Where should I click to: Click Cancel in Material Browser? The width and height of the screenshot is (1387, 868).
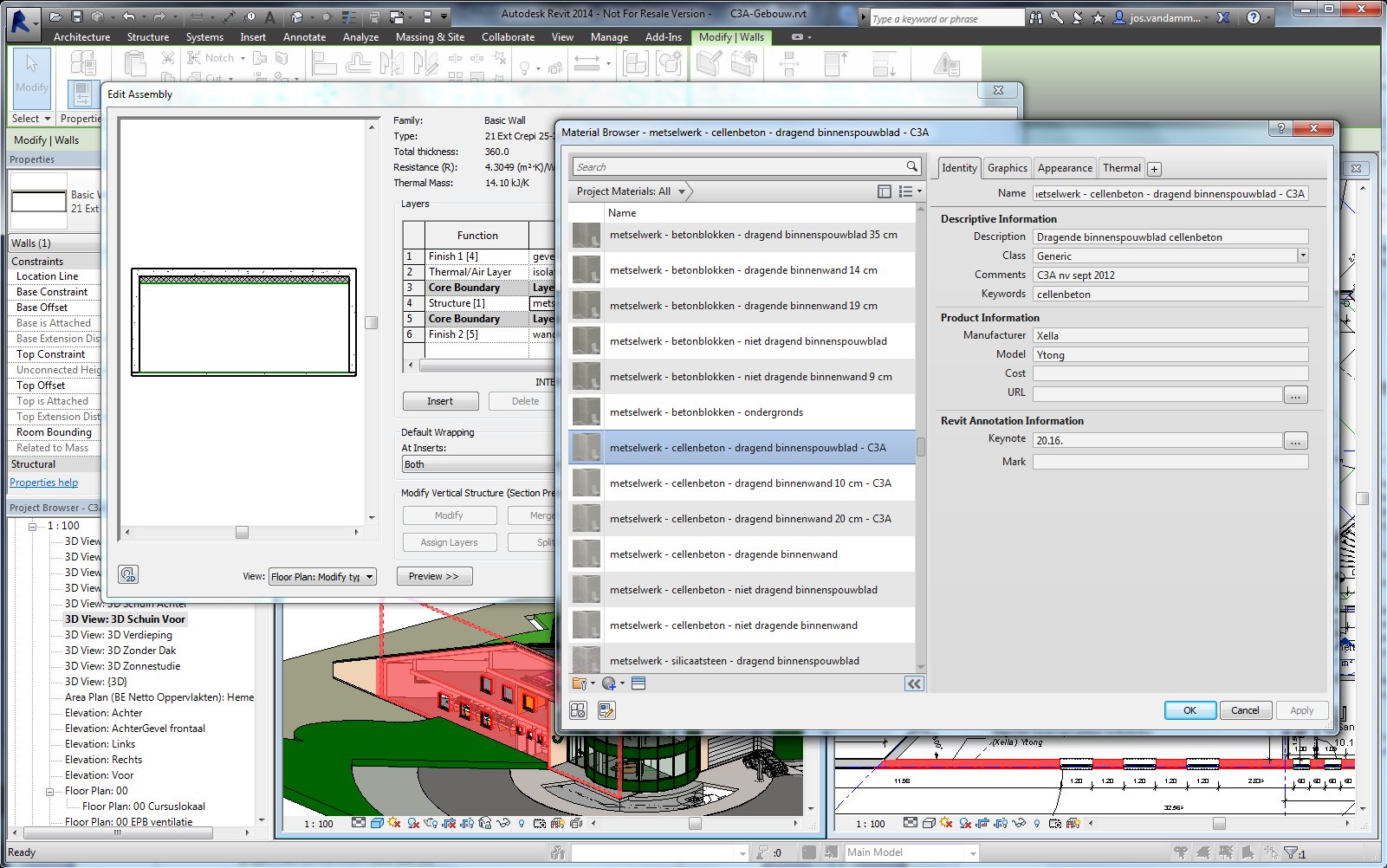(x=1245, y=710)
